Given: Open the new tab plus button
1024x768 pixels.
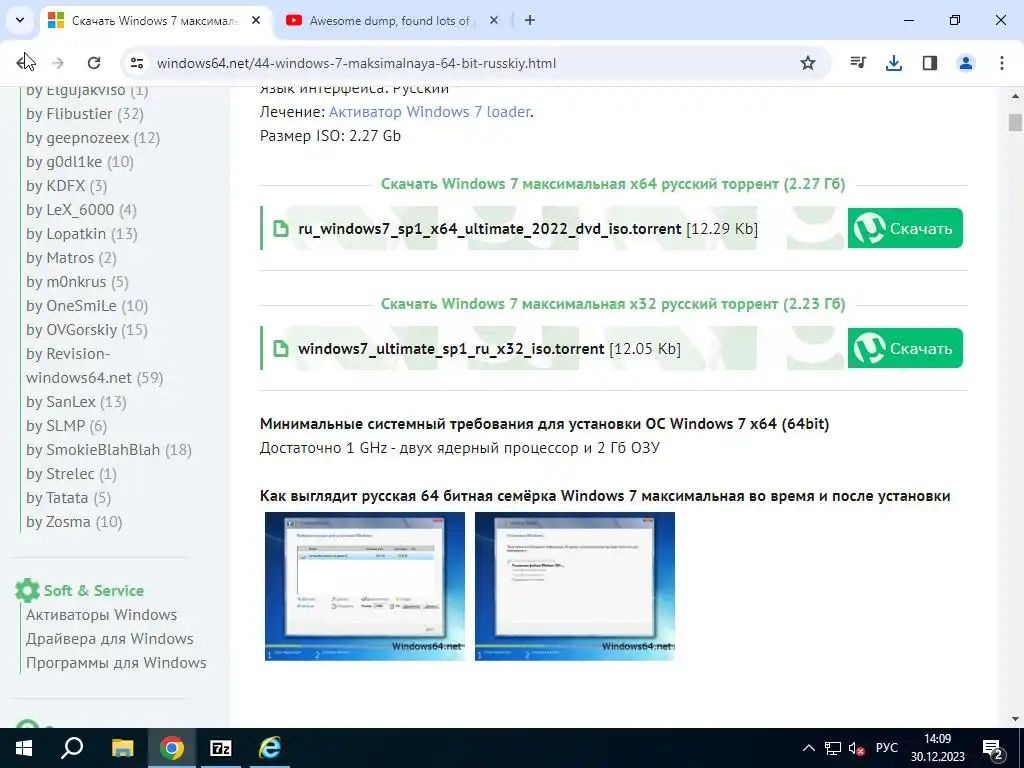Looking at the screenshot, I should pyautogui.click(x=530, y=20).
